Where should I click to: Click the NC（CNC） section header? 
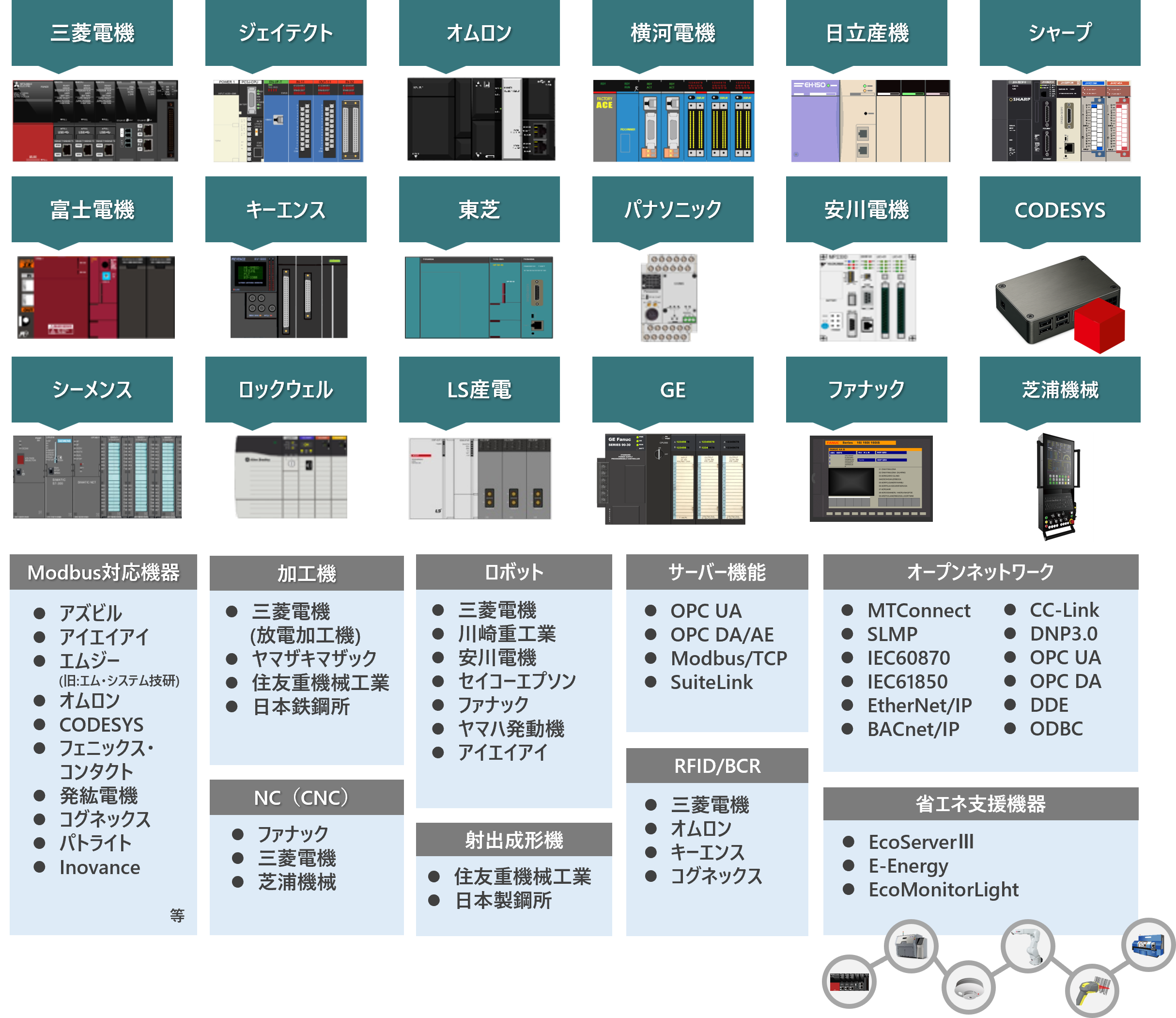point(307,798)
